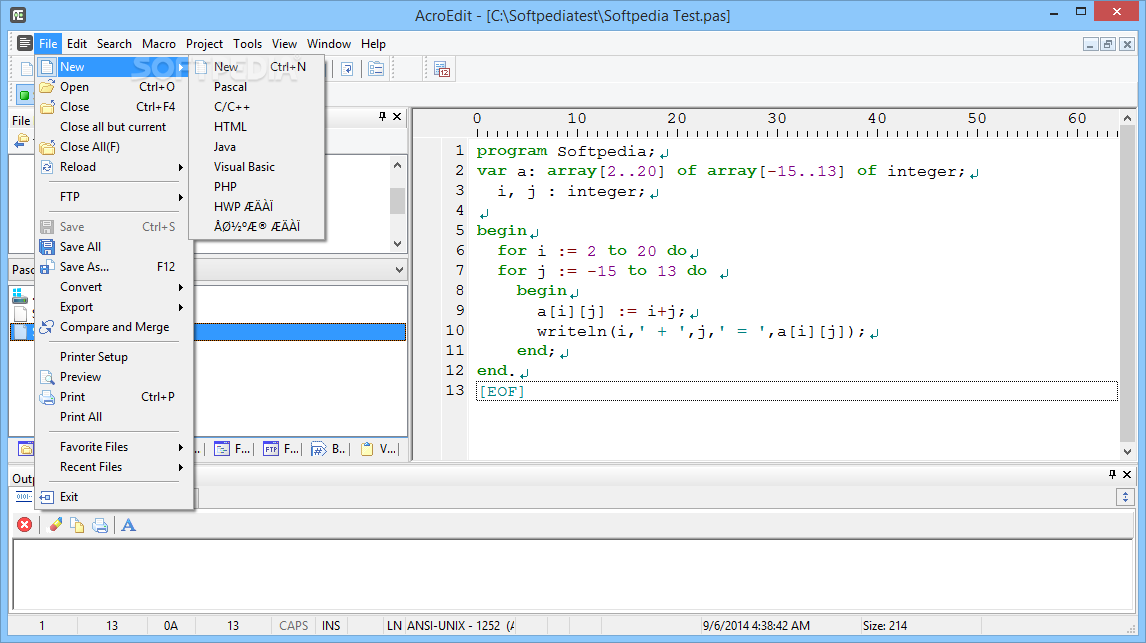Open Preview from the File menu
Screen dimensions: 1146x643
(114, 377)
